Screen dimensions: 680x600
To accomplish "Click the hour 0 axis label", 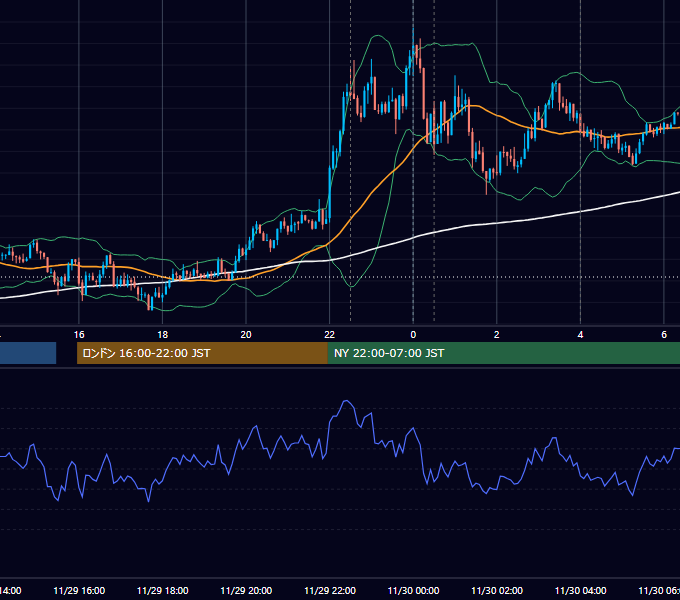I will [x=413, y=335].
